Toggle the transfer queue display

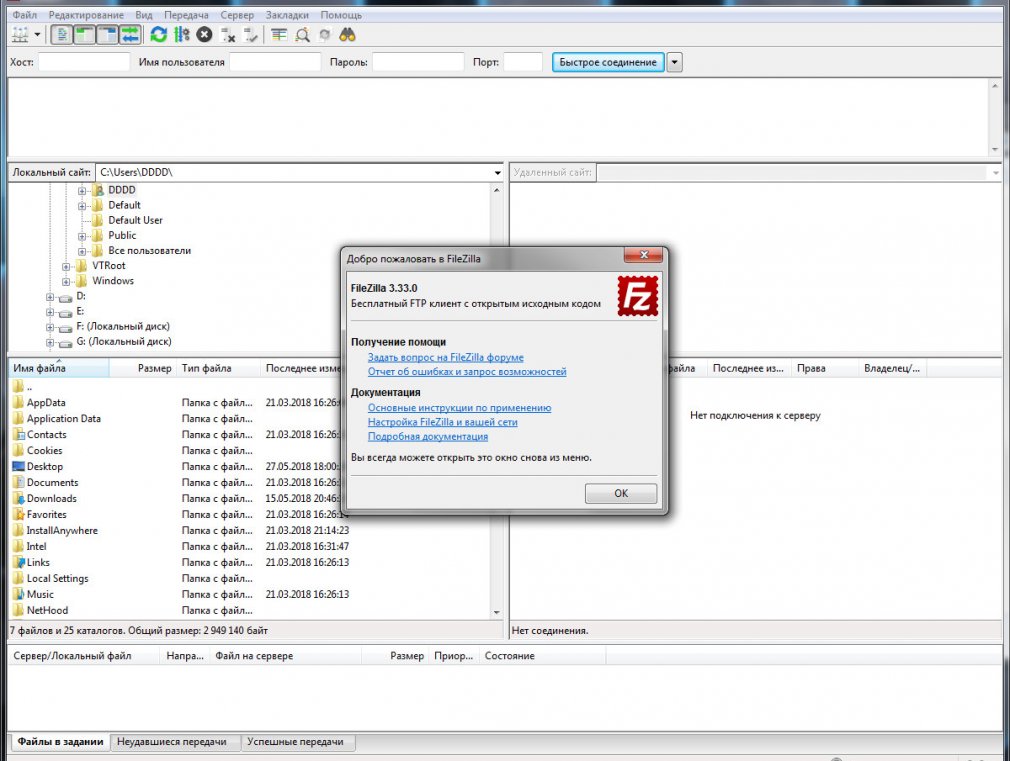130,35
